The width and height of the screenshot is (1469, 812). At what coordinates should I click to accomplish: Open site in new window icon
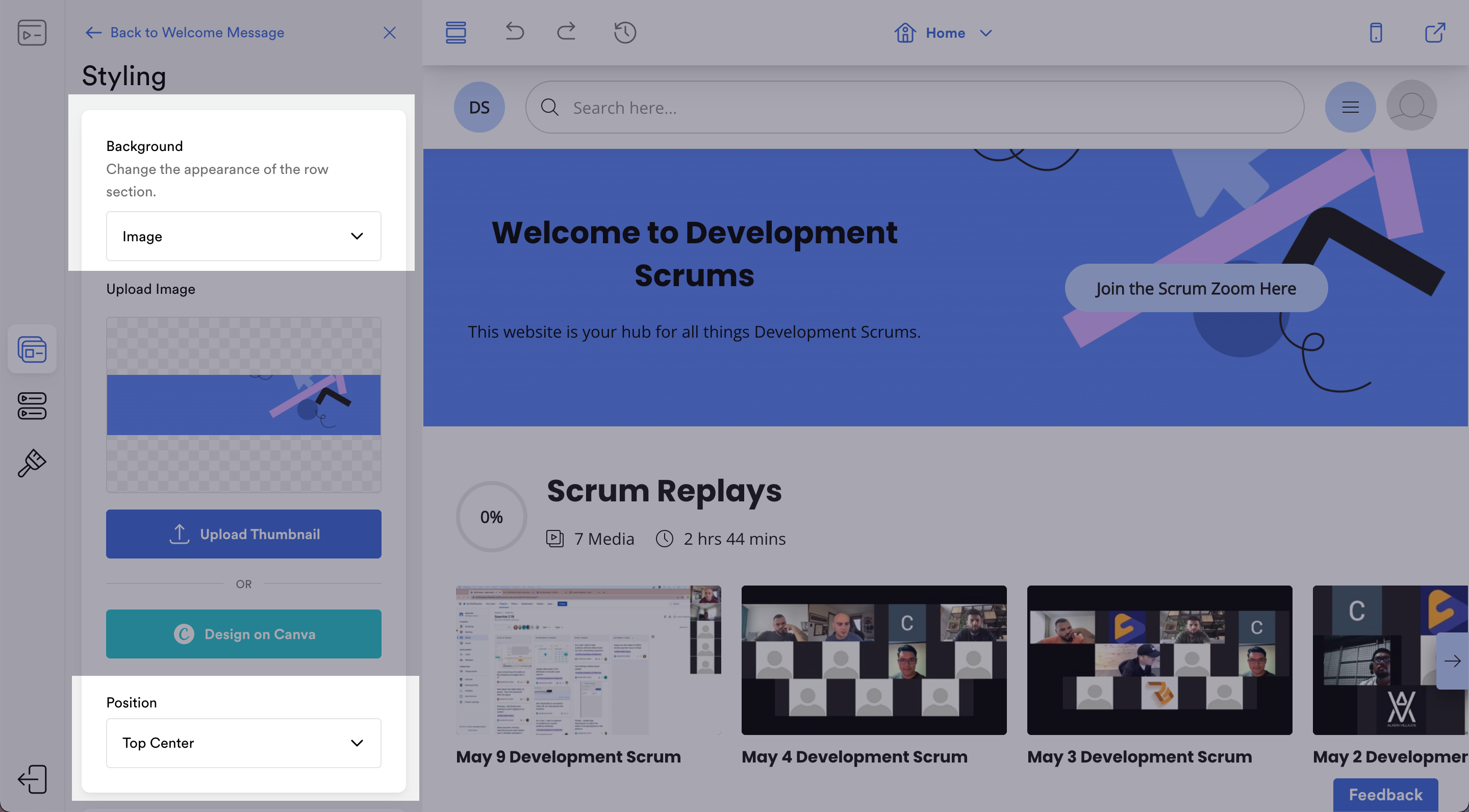(1434, 33)
